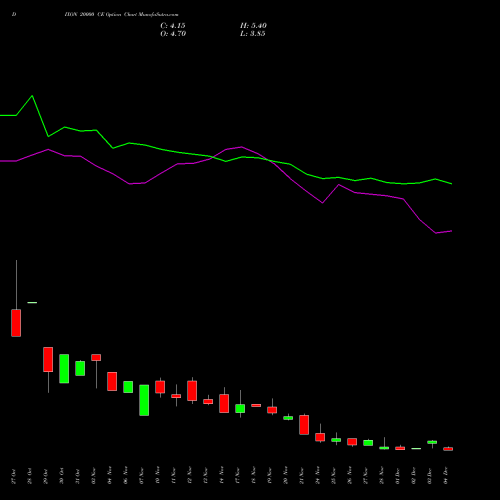Image resolution: width=500 pixels, height=500 pixels.
Task: Select the 28 Oct date label
Action: point(30,476)
